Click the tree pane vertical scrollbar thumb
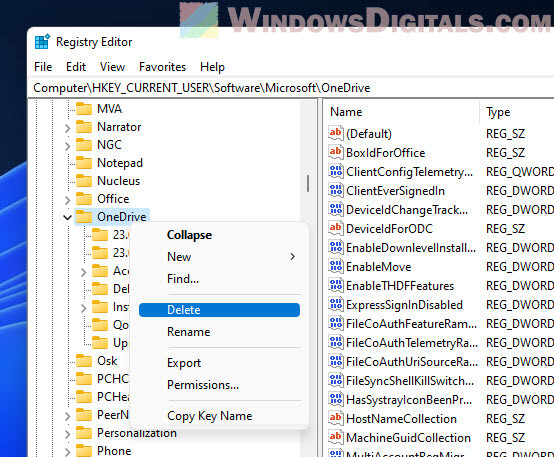The image size is (554, 457). tap(308, 183)
